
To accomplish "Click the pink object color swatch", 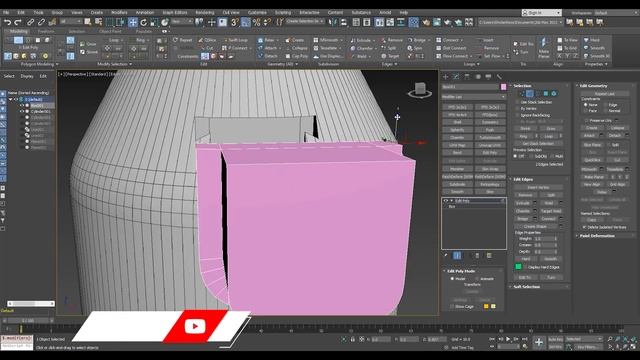I will coord(503,87).
